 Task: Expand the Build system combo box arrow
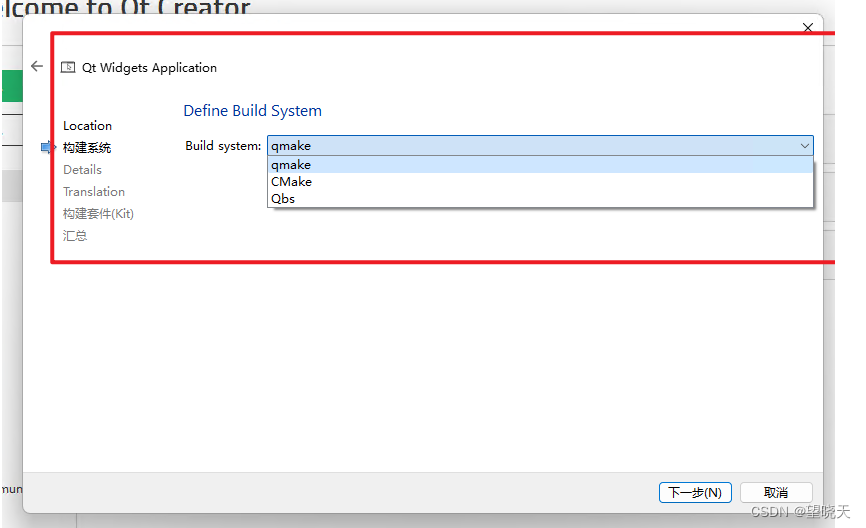[805, 146]
